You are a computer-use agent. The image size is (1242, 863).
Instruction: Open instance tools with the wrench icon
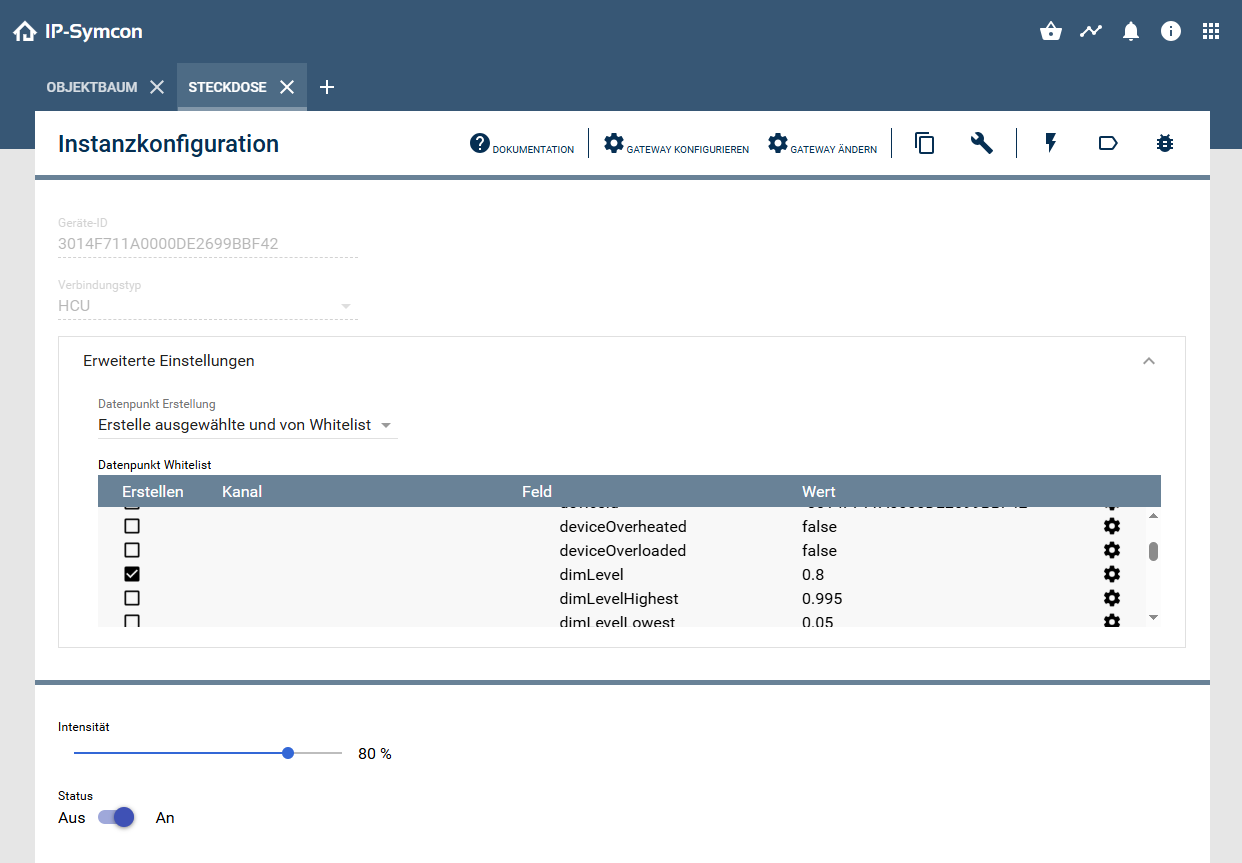pos(981,143)
